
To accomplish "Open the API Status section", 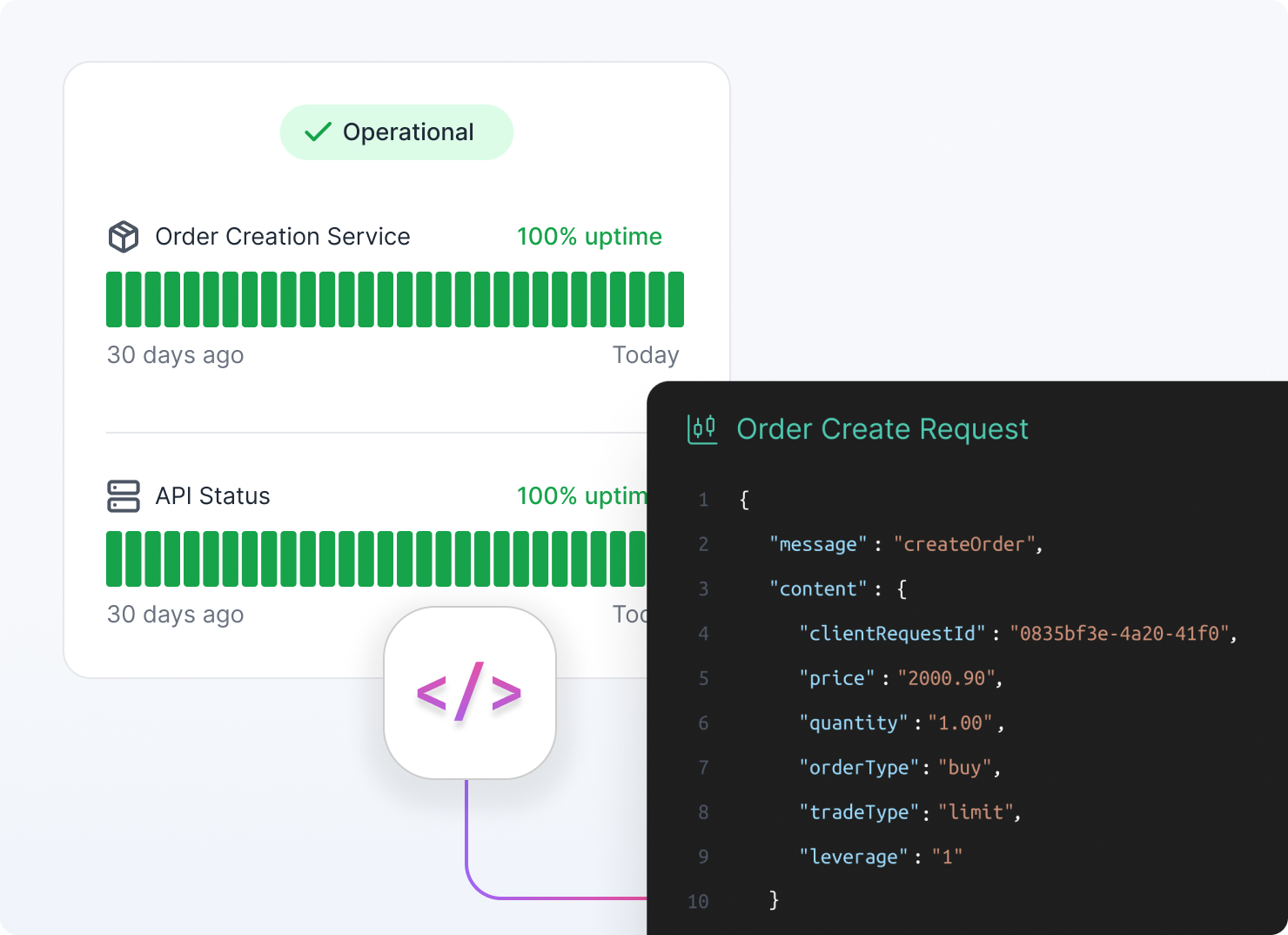I will click(211, 496).
